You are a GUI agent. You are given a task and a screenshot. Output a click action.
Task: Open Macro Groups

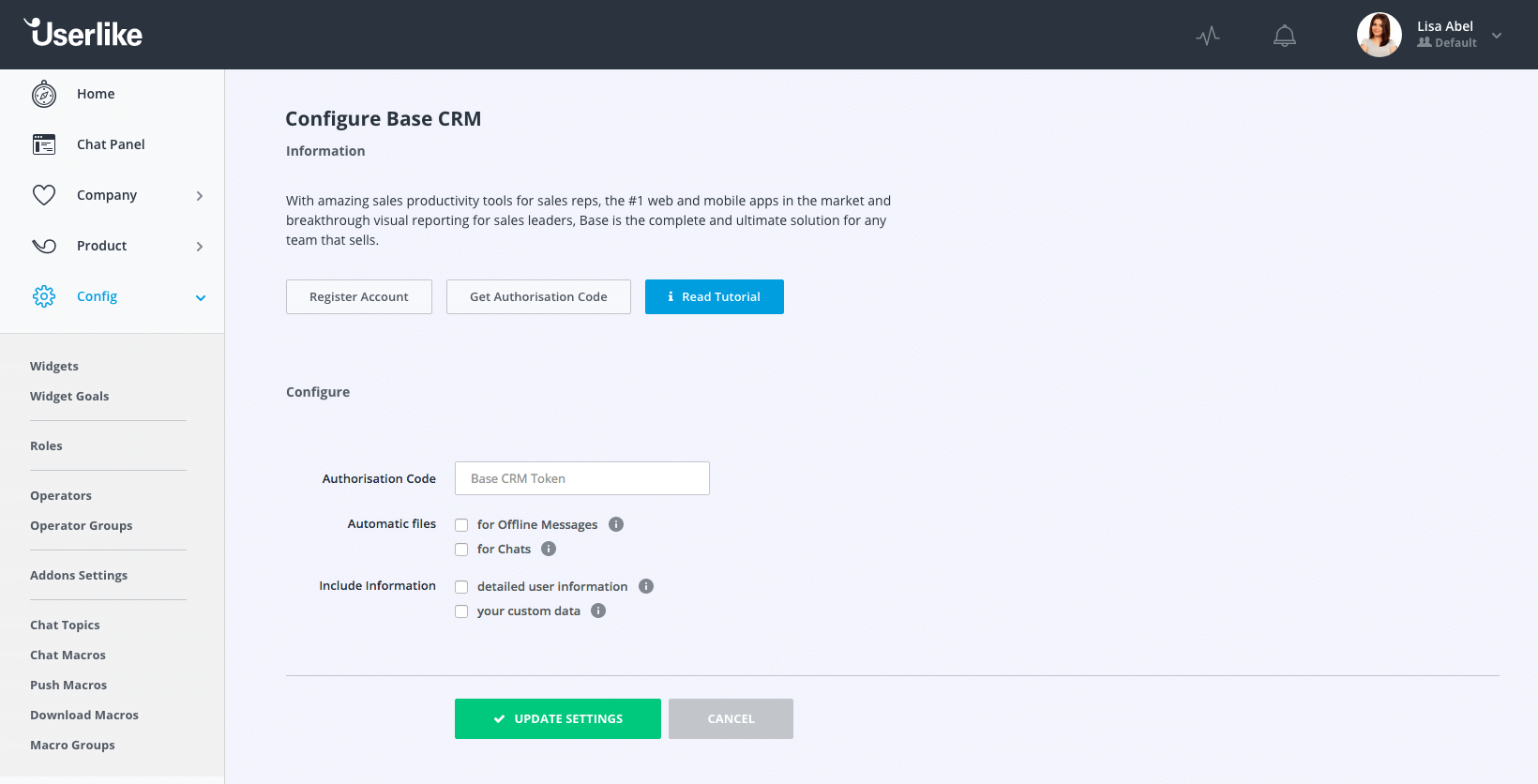pyautogui.click(x=72, y=745)
